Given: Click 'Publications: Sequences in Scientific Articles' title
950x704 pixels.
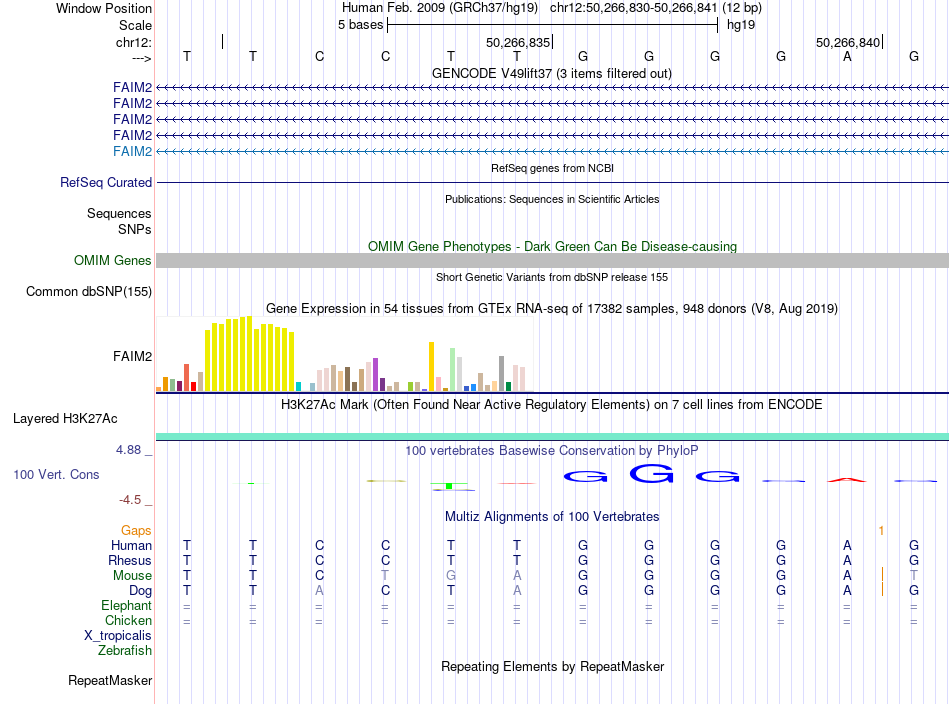Looking at the screenshot, I should pos(552,199).
